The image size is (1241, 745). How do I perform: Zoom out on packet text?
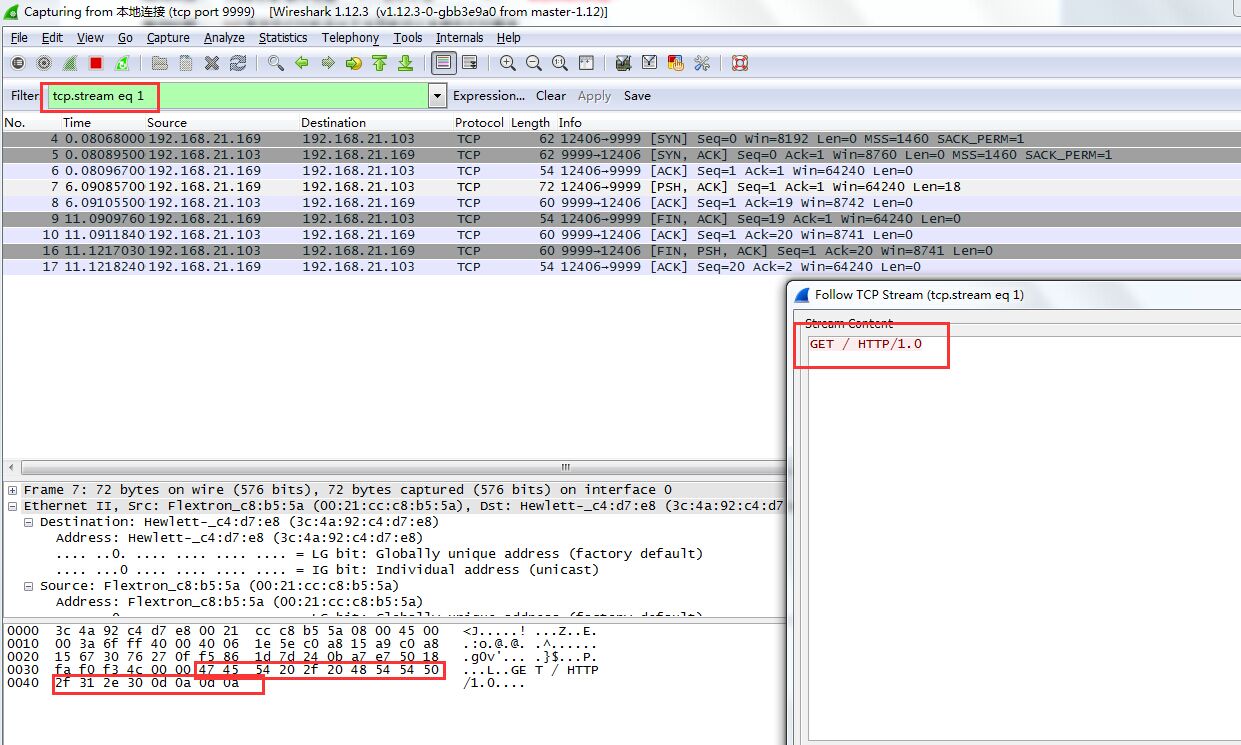click(534, 63)
